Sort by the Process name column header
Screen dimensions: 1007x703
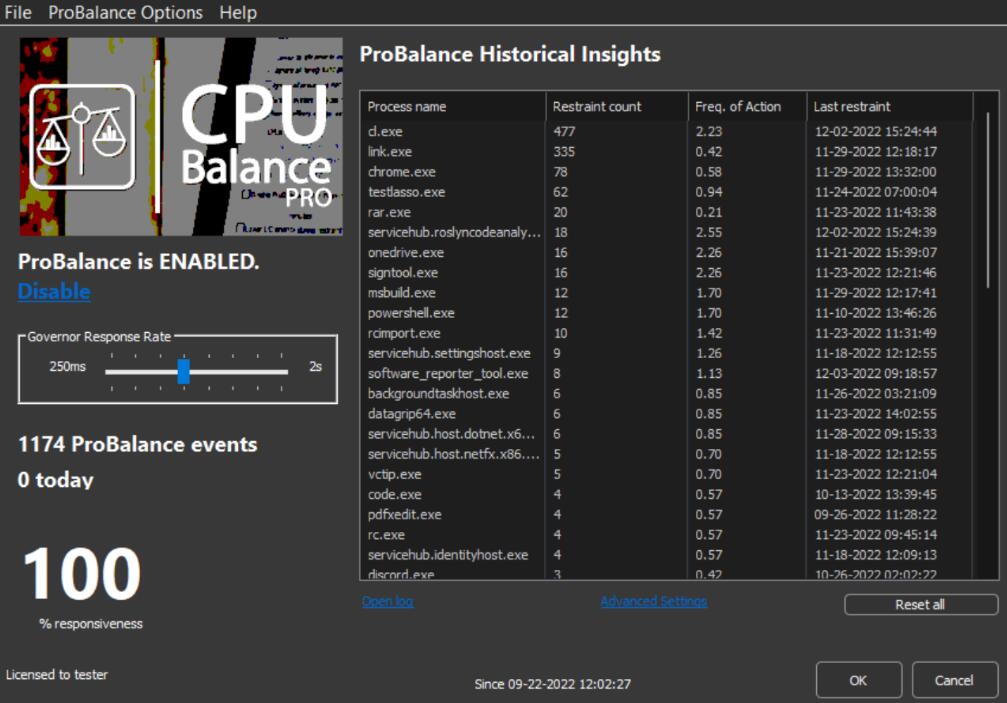453,107
